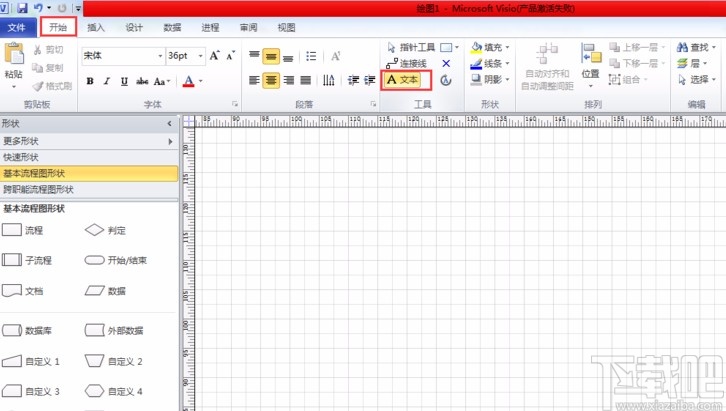The height and width of the screenshot is (411, 726).
Task: Open the Select dropdown in editing
Action: [x=696, y=80]
